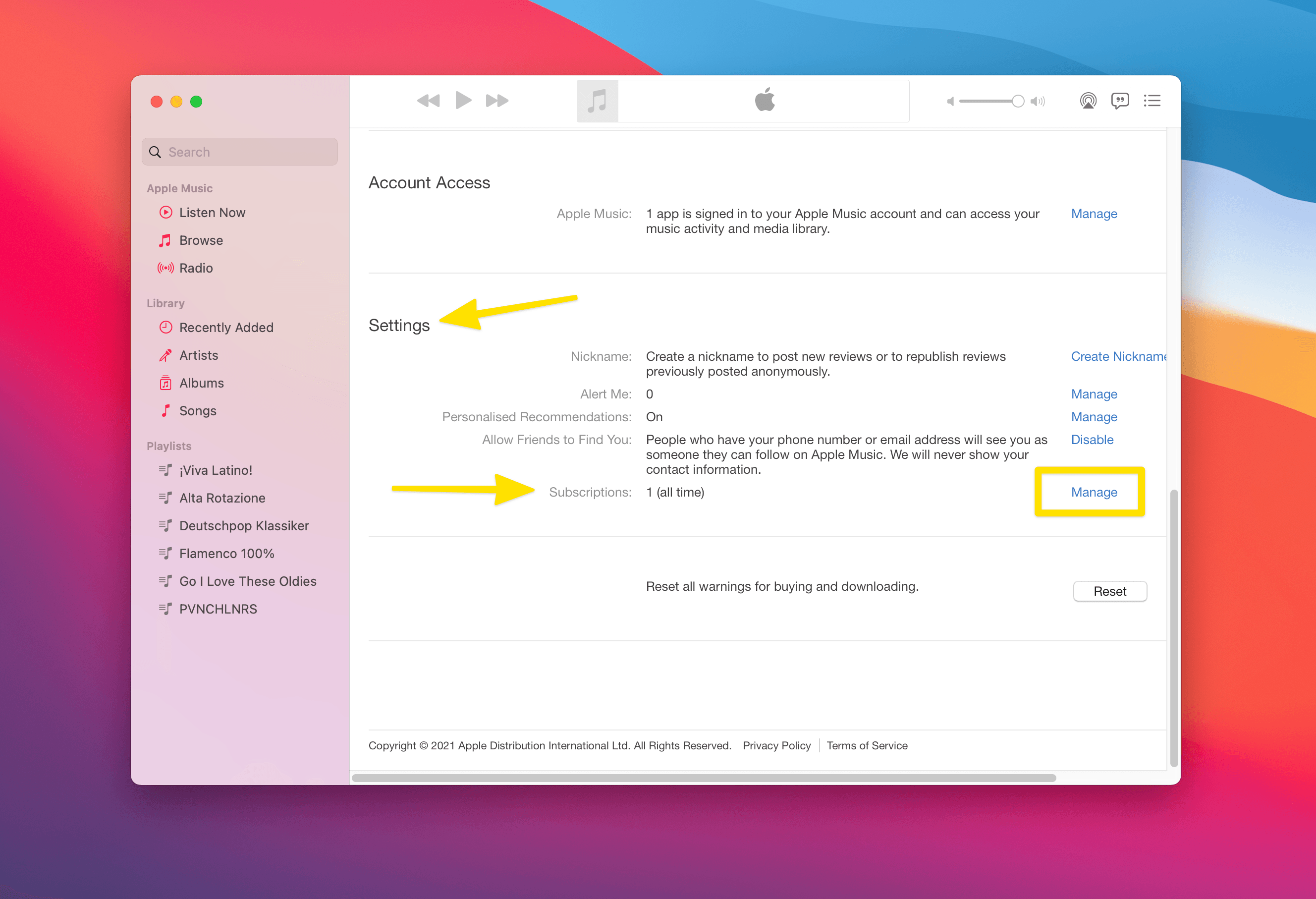Open the Privacy Policy link
This screenshot has height=899, width=1316.
pyautogui.click(x=776, y=745)
